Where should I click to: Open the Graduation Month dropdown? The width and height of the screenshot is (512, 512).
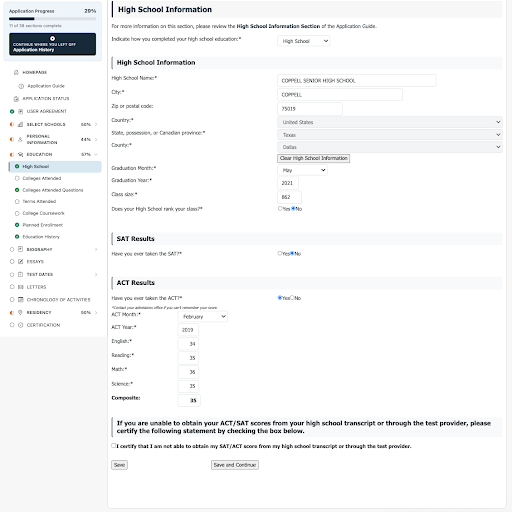click(302, 170)
